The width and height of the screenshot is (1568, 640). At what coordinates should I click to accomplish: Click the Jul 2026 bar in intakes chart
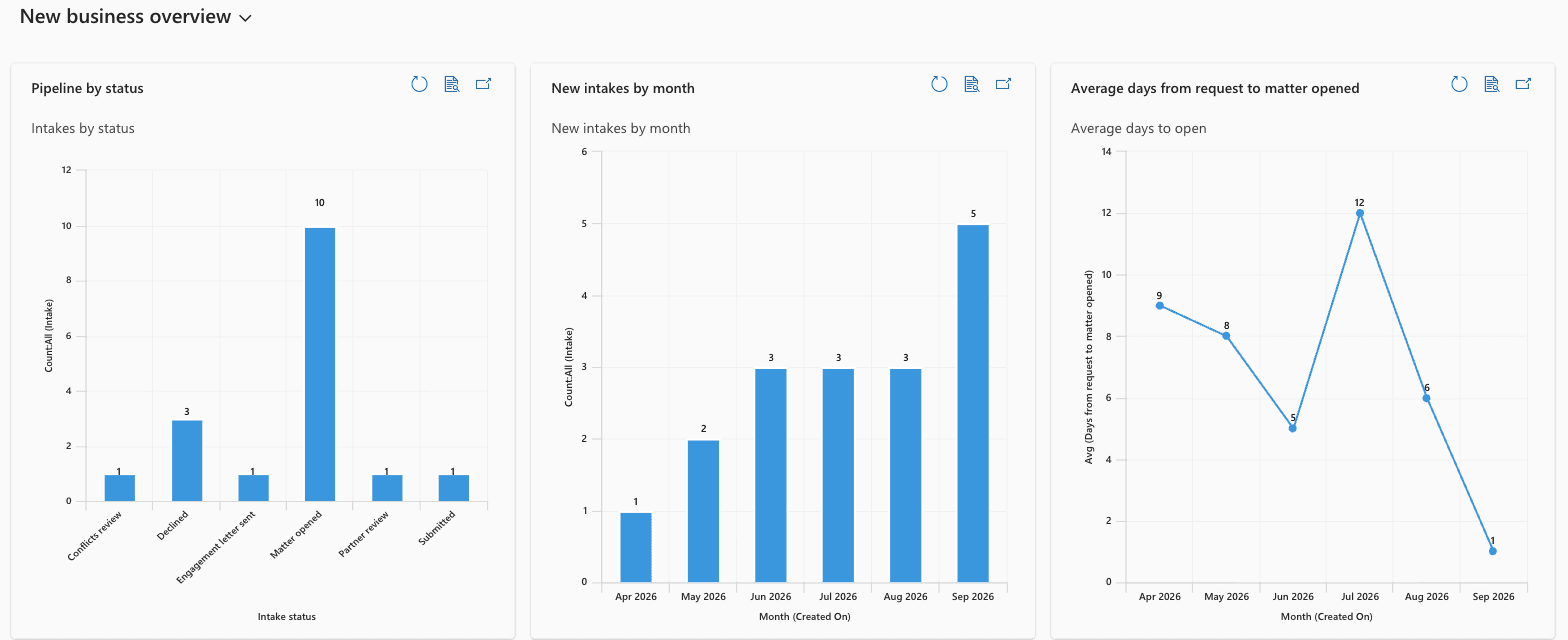[838, 476]
